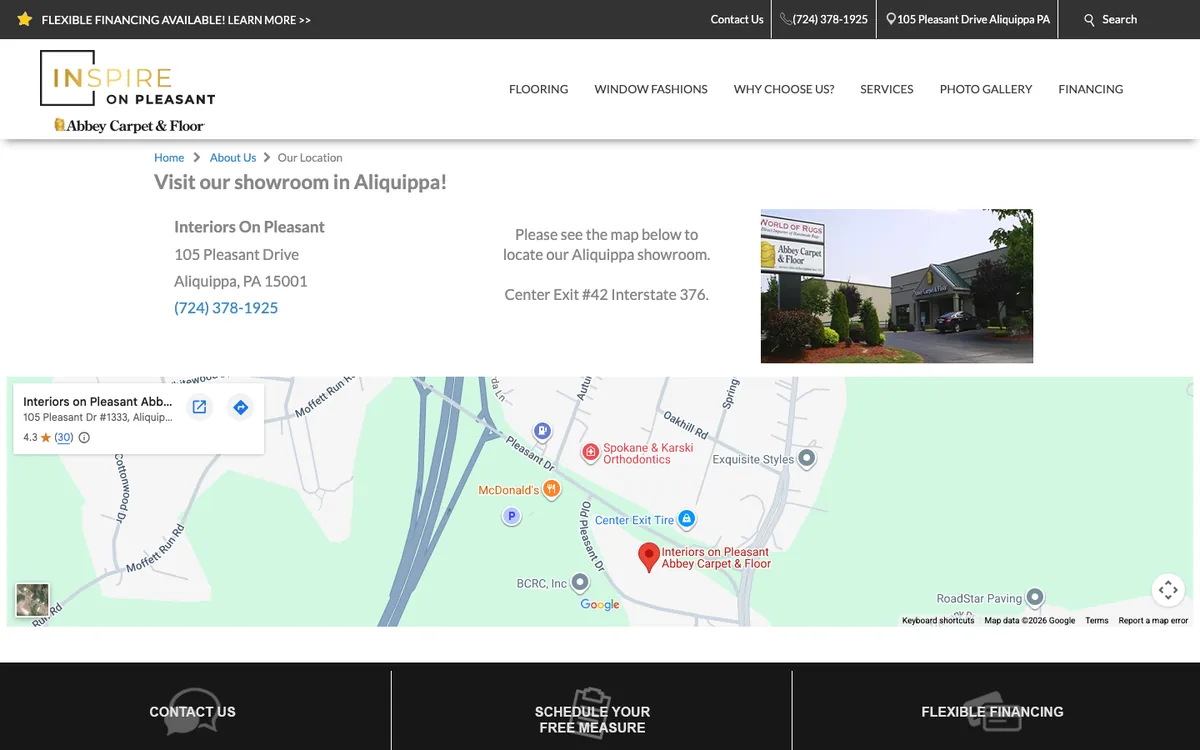Go to About Us breadcrumb

coord(233,157)
